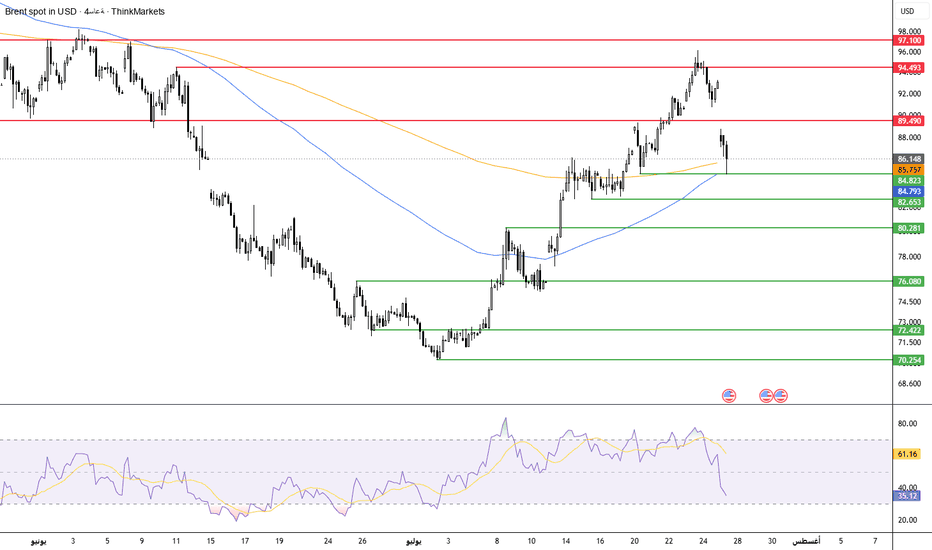The image size is (932, 550).
Task: Click the yellow 61.16 RSI average label
Action: [x=907, y=454]
